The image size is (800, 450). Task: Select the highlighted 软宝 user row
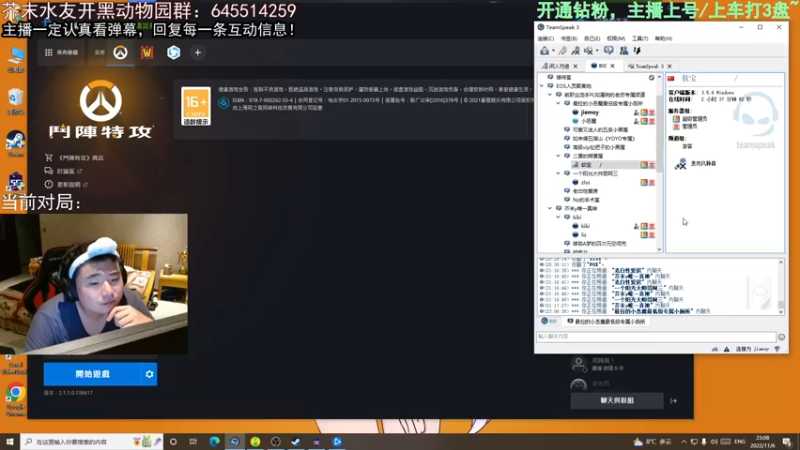click(613, 165)
